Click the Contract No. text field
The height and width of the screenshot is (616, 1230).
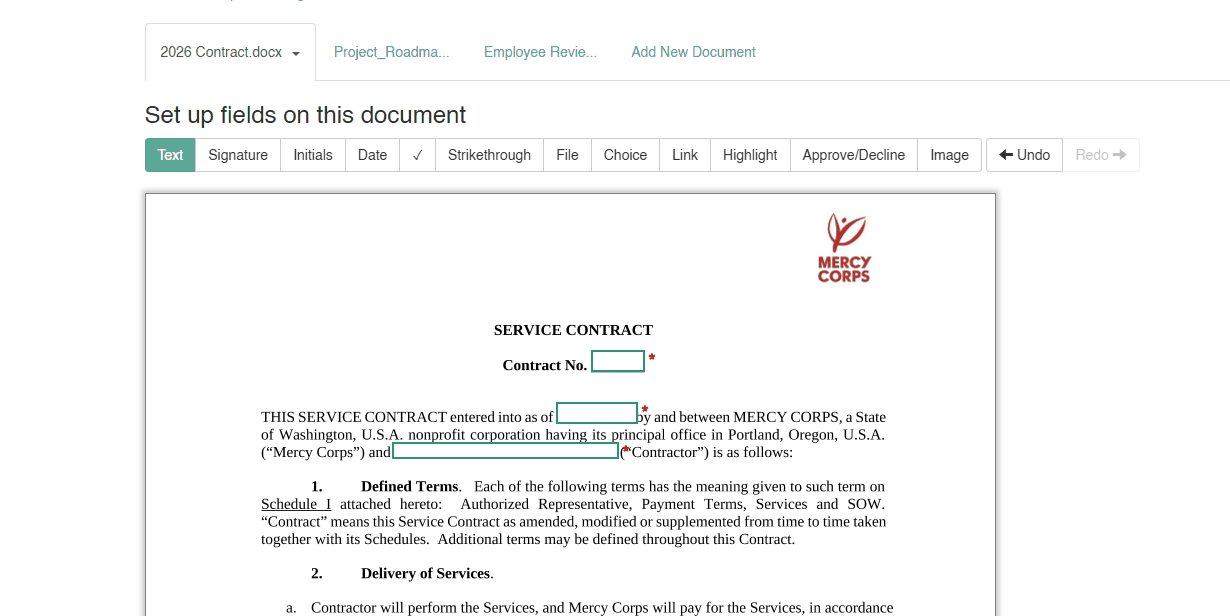(618, 361)
